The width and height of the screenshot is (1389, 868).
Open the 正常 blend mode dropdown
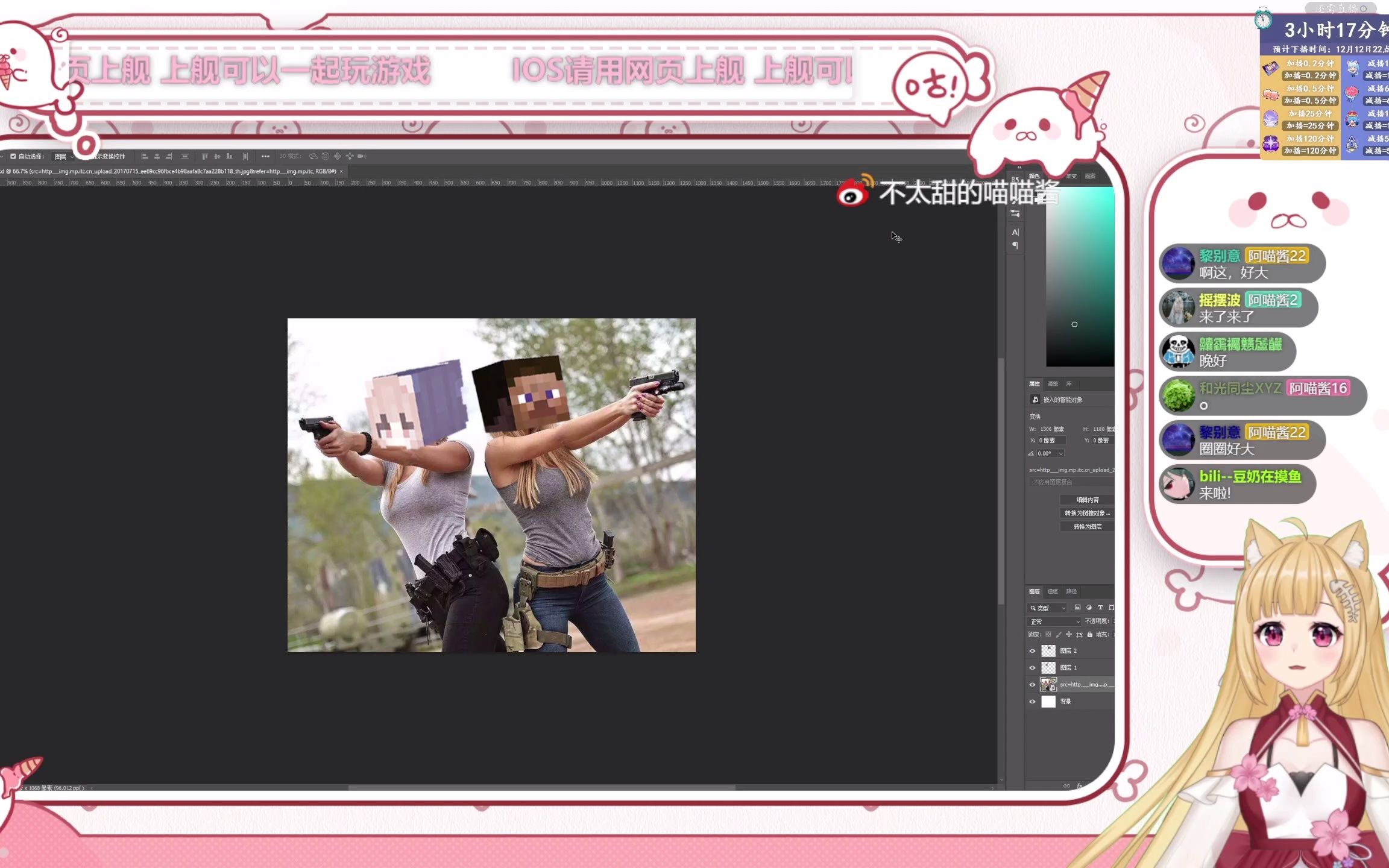coord(1055,621)
